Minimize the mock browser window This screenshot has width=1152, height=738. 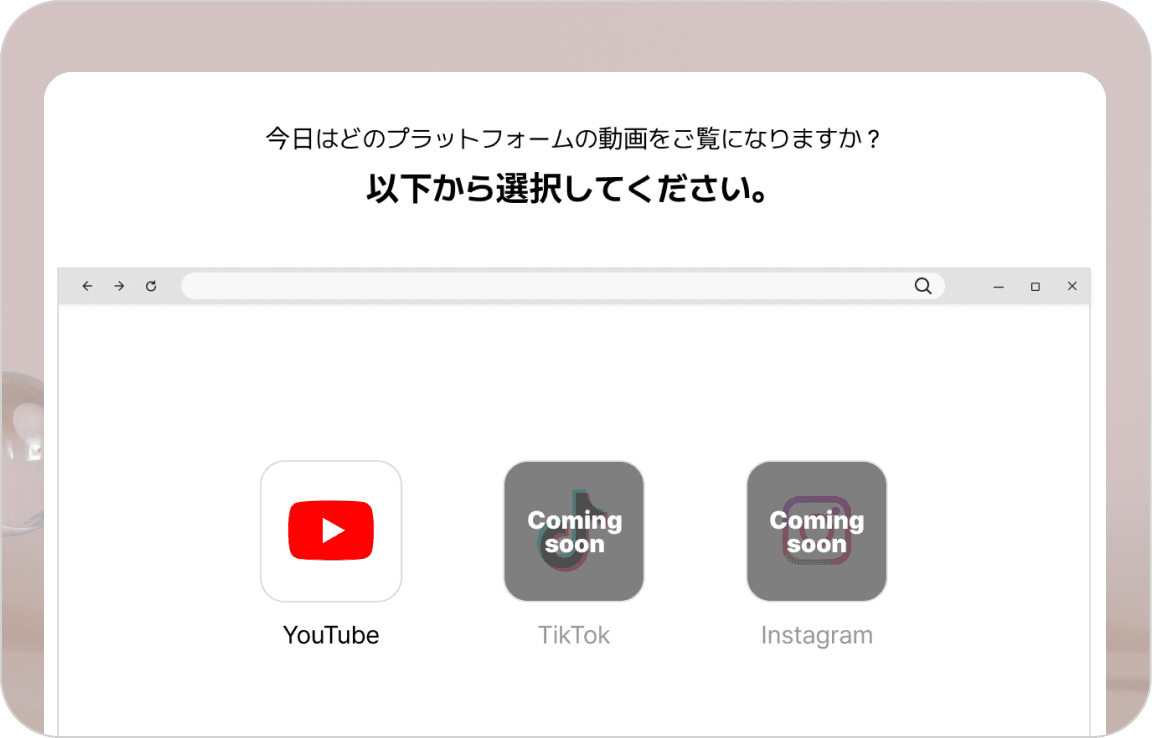(998, 287)
